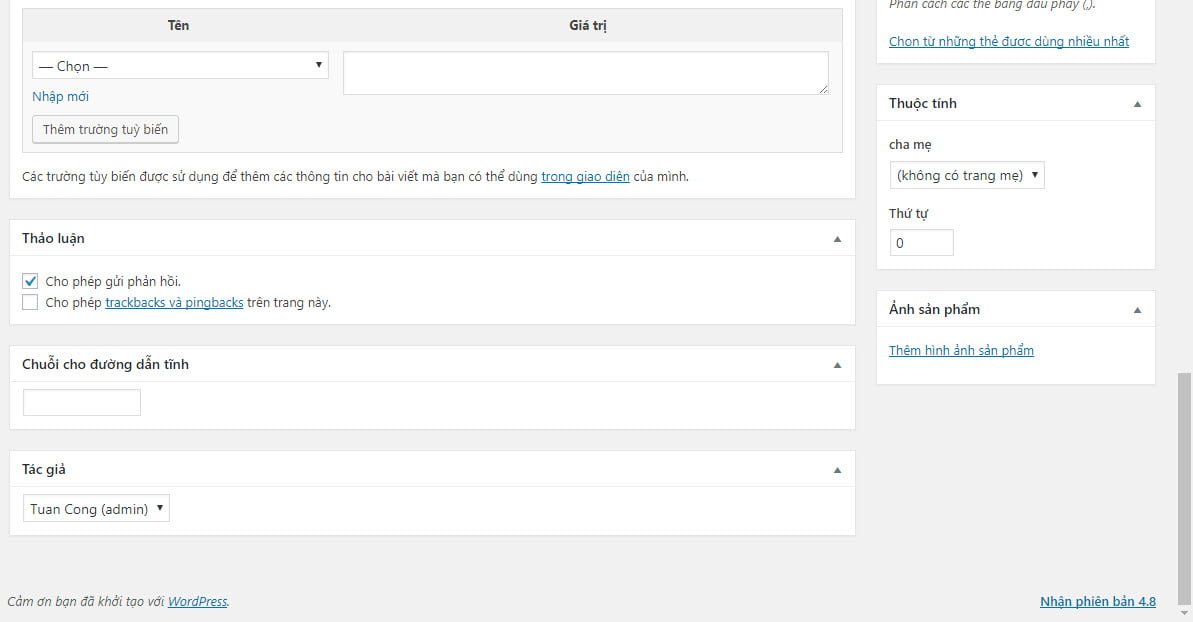Viewport: 1193px width, 622px height.
Task: Open the Chọn custom field name dropdown
Action: click(x=180, y=66)
